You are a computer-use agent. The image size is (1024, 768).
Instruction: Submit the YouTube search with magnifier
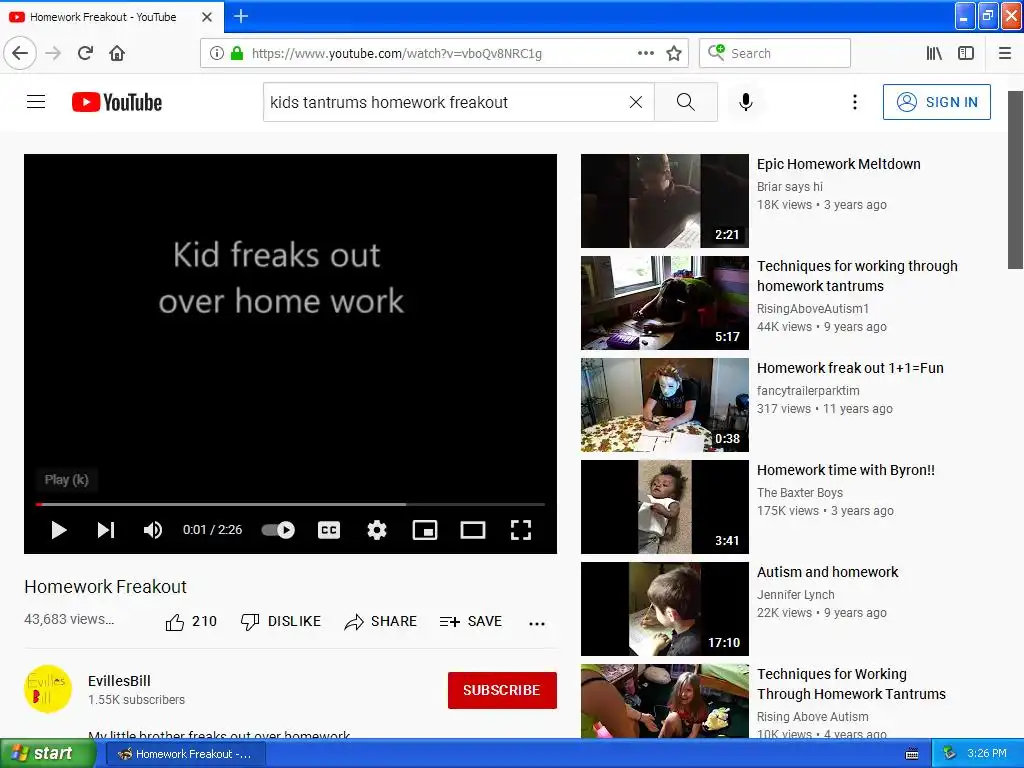coord(686,102)
